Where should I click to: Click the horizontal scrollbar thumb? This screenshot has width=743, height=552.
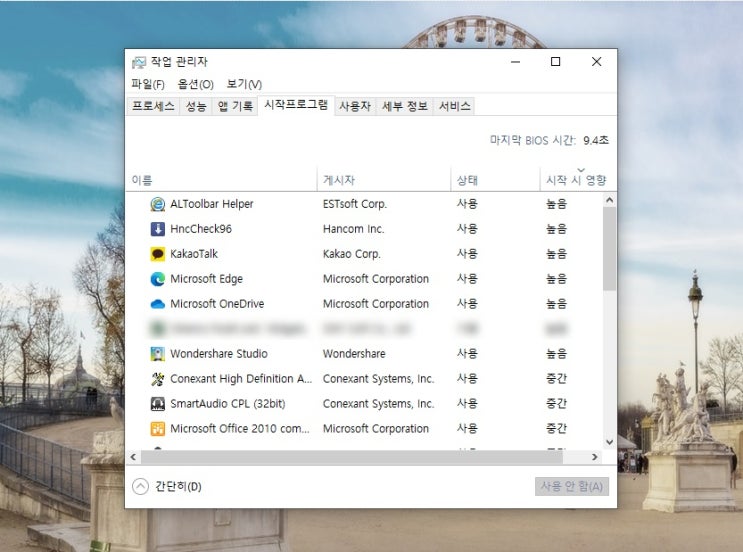[x=352, y=457]
